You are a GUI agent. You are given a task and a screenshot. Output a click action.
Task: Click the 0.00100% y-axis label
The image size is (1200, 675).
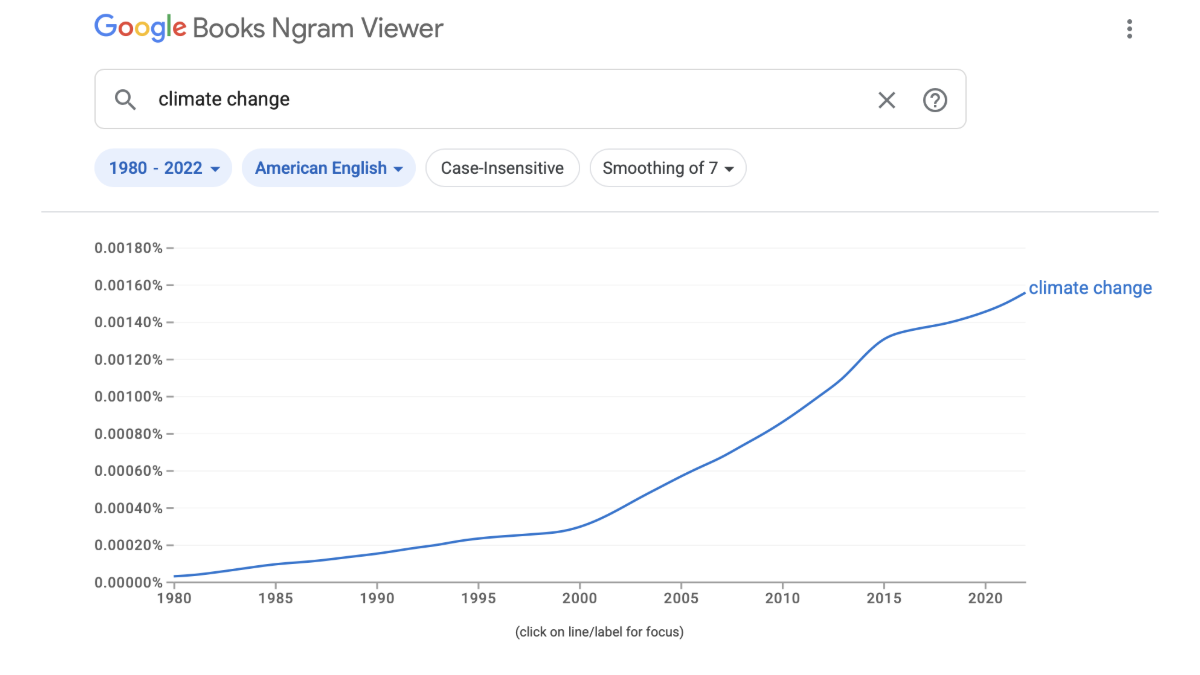128,396
